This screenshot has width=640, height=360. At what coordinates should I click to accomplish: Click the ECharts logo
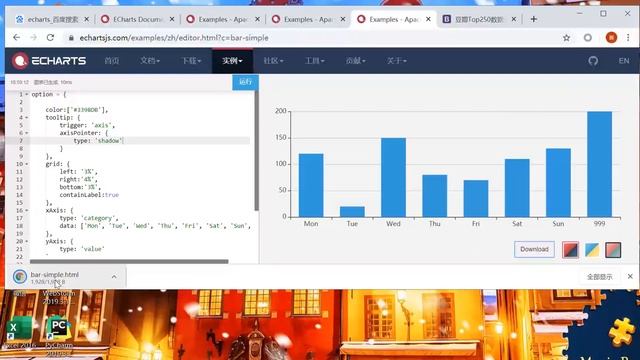(49, 61)
